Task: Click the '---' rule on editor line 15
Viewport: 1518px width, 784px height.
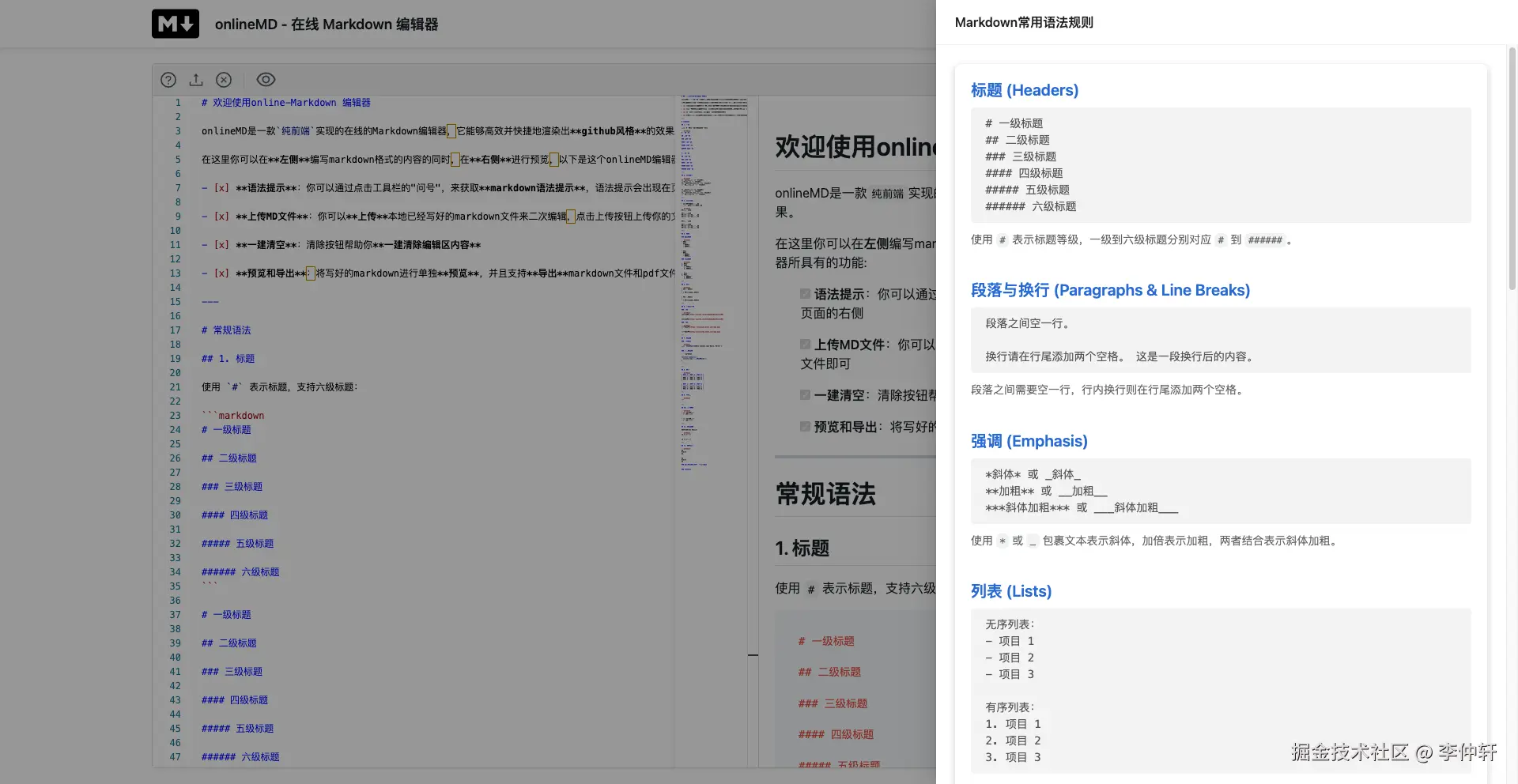Action: pyautogui.click(x=210, y=302)
